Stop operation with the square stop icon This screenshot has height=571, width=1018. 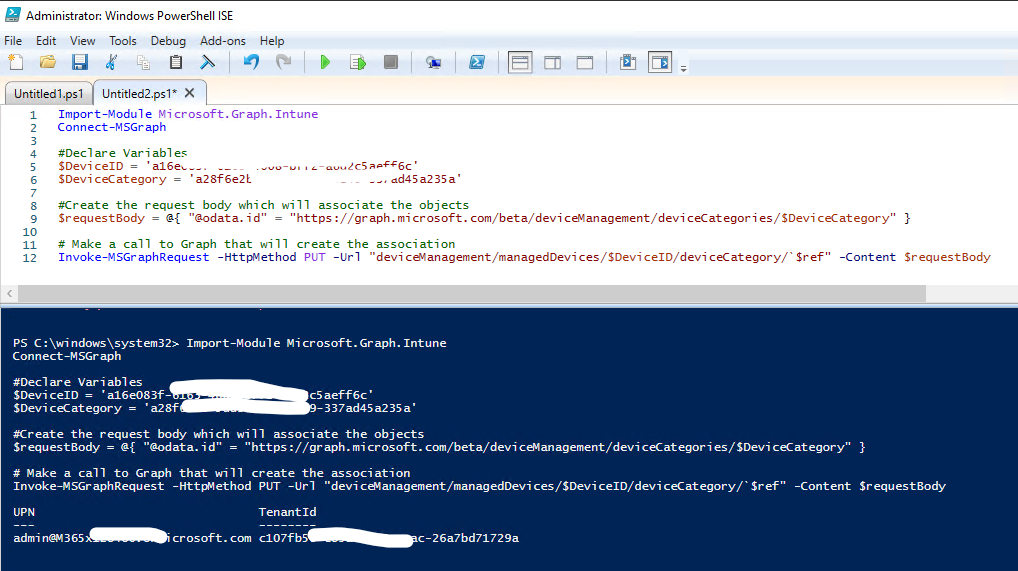[391, 62]
